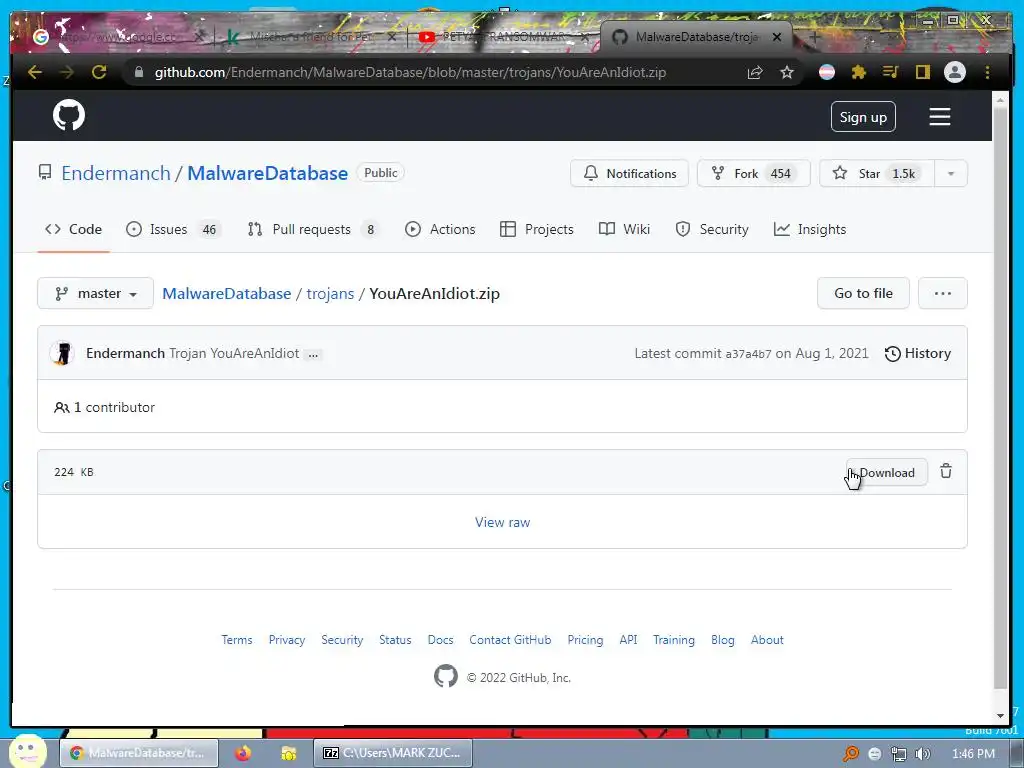Viewport: 1024px width, 768px height.
Task: Switch to the PETYA RANSOMWARE YouTube tab
Action: point(503,37)
